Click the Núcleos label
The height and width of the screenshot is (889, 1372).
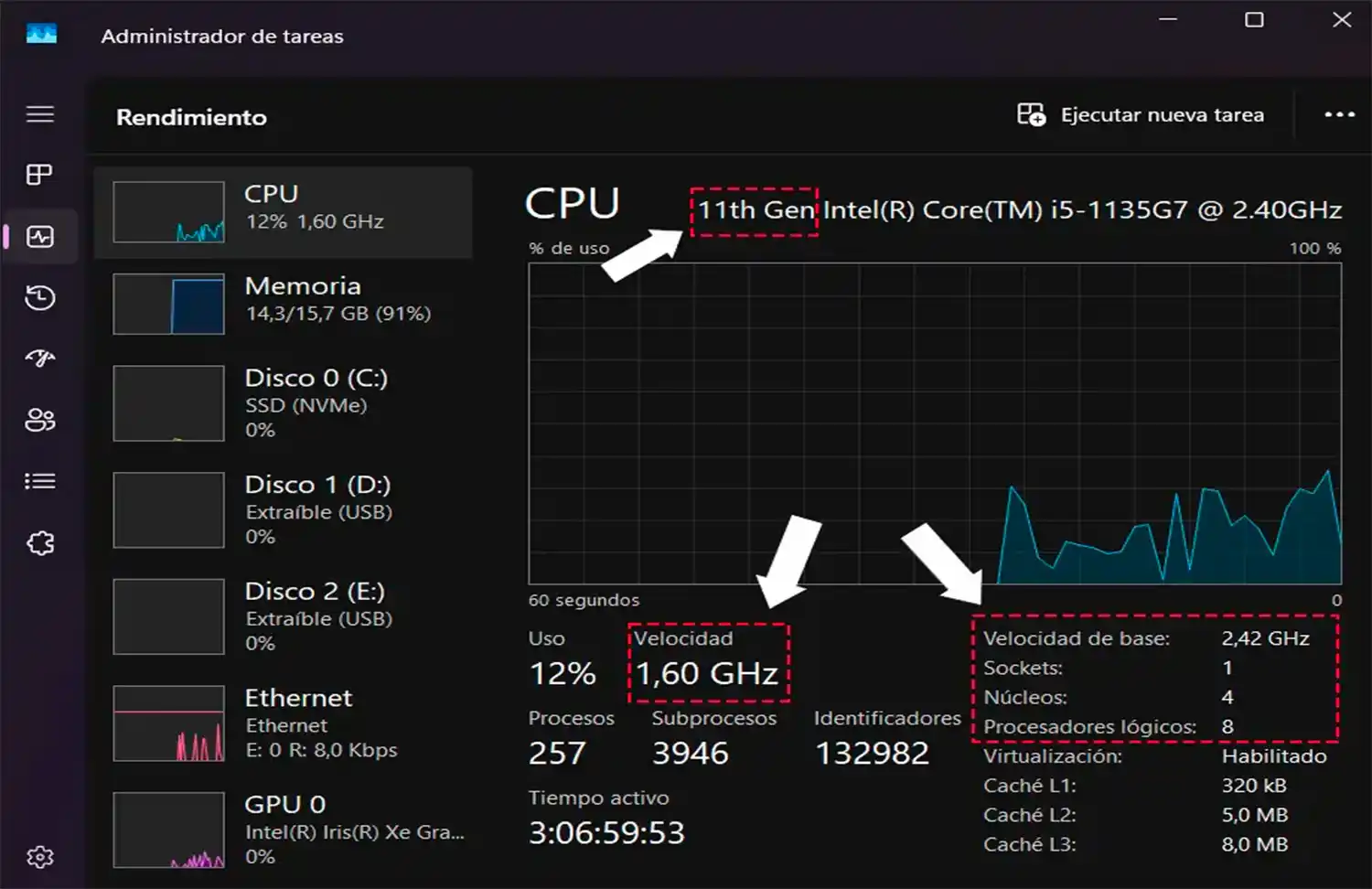click(x=1025, y=697)
